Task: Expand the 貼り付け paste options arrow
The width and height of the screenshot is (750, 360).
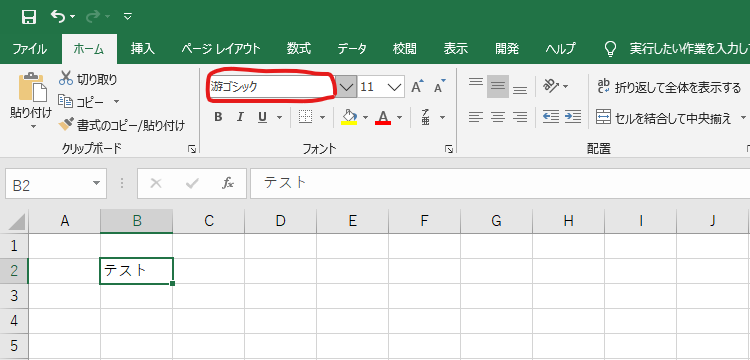Action: tap(33, 126)
